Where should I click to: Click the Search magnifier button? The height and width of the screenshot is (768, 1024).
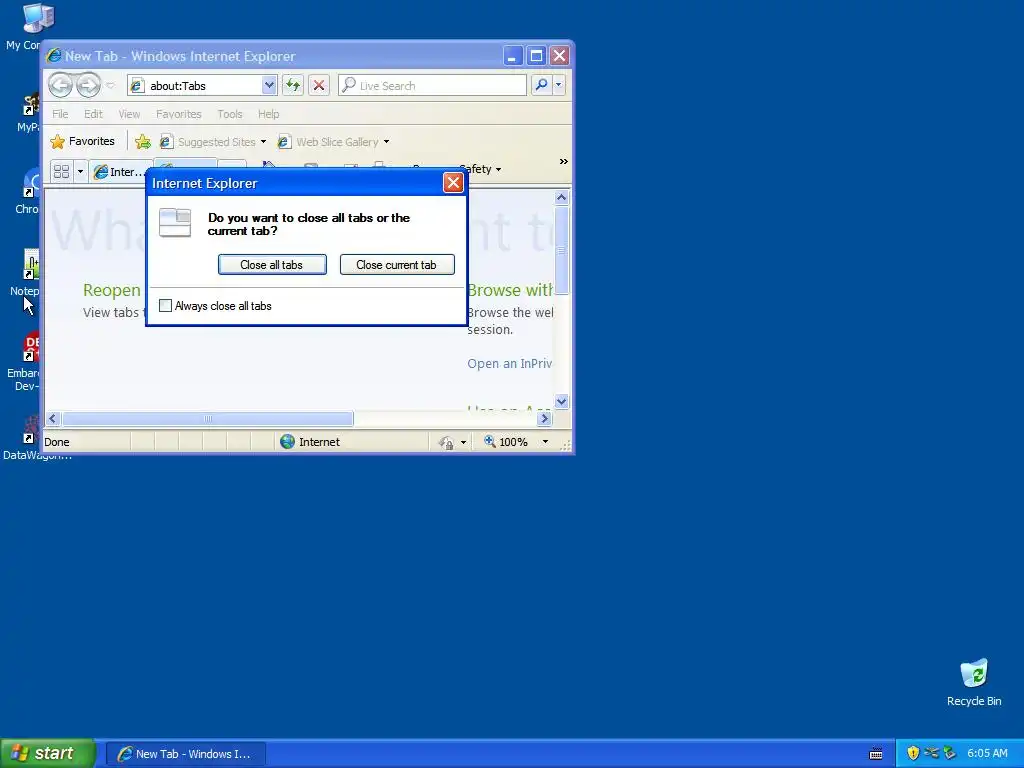(x=541, y=85)
